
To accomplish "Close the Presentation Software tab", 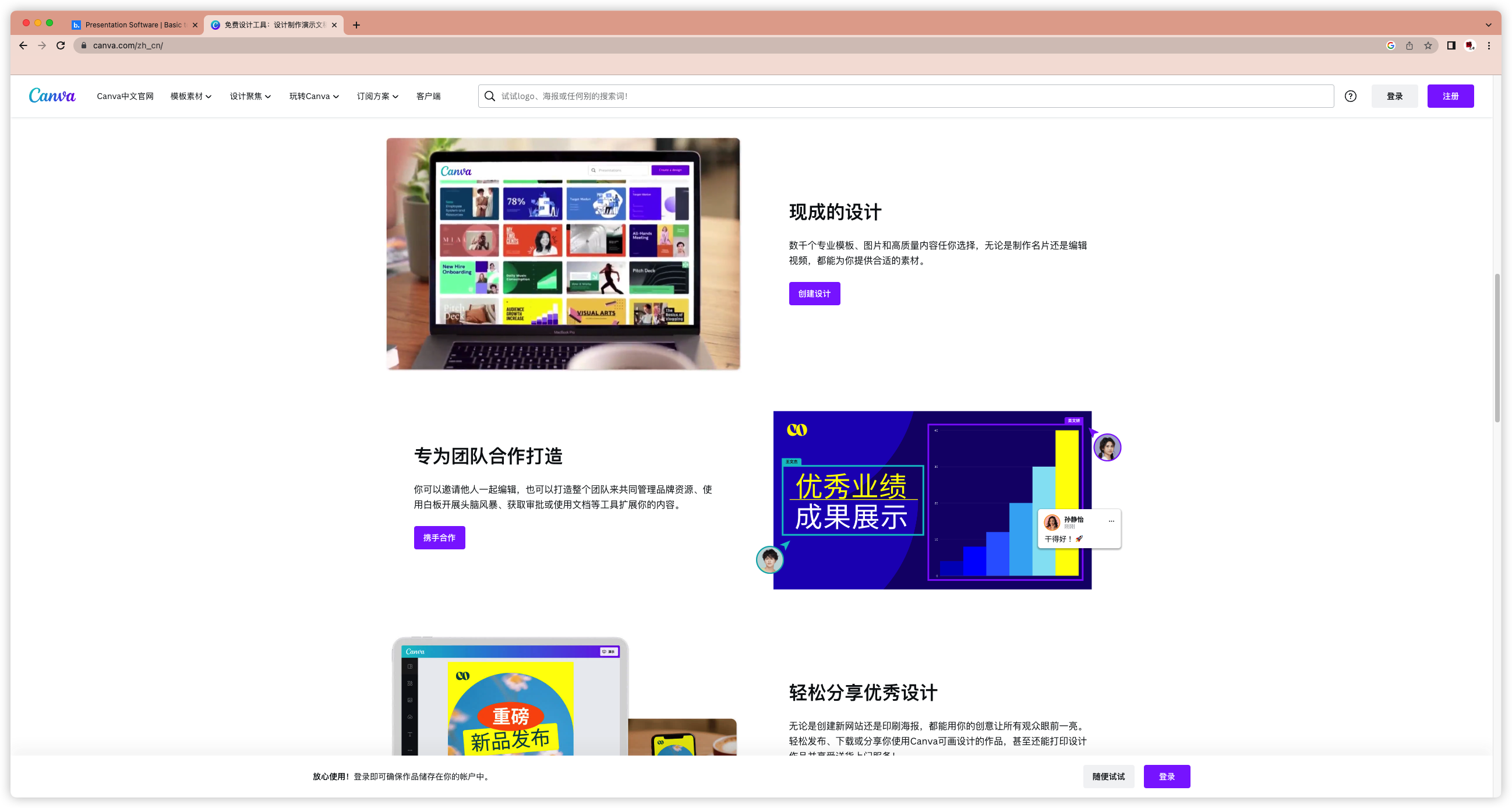I will (x=195, y=24).
